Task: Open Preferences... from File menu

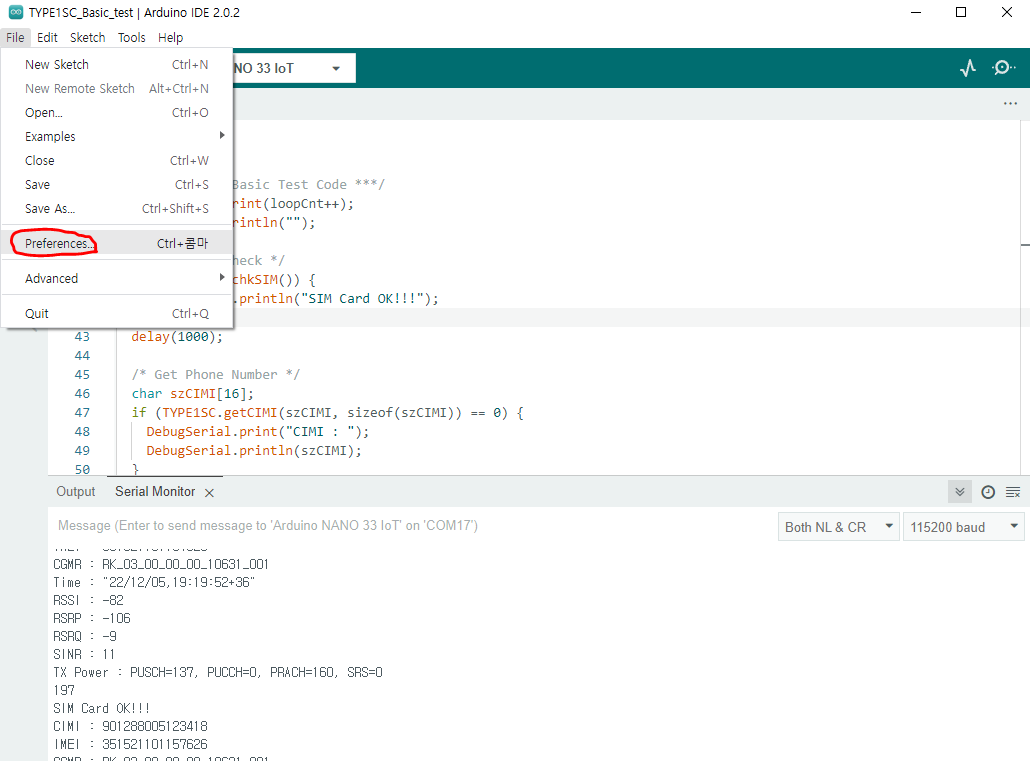Action: pos(117,243)
